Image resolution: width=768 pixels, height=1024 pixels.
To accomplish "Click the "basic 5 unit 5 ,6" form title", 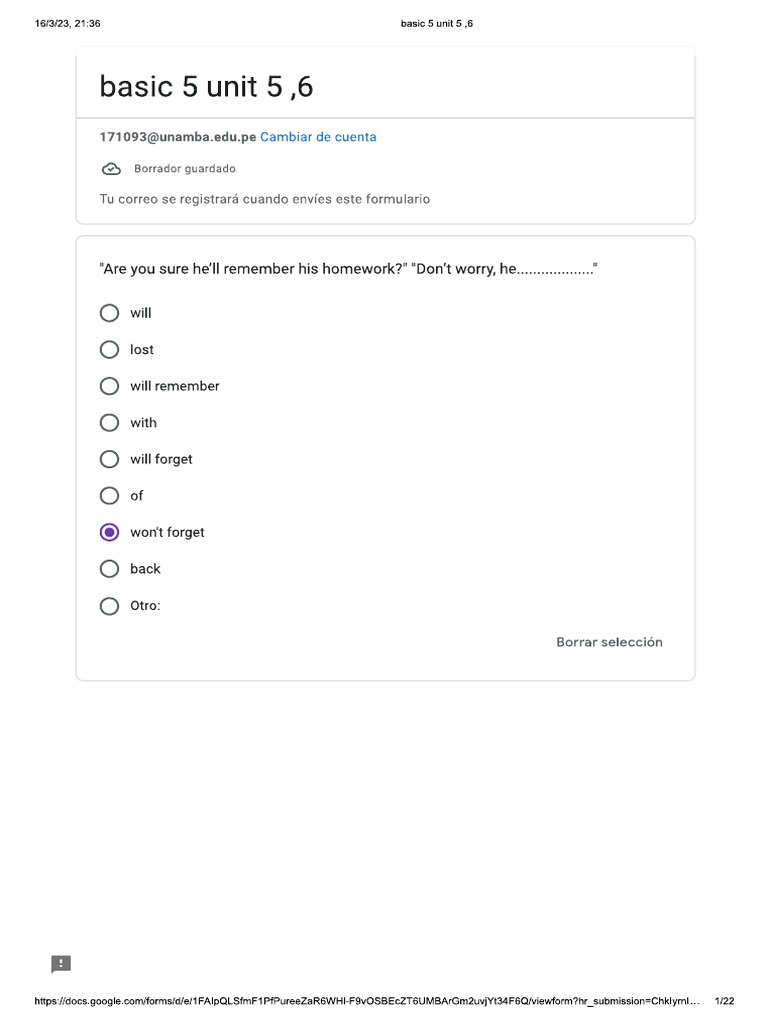I will click(206, 87).
